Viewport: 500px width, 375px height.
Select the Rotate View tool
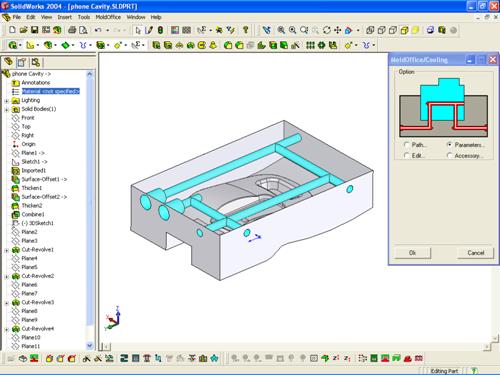pyautogui.click(x=327, y=30)
